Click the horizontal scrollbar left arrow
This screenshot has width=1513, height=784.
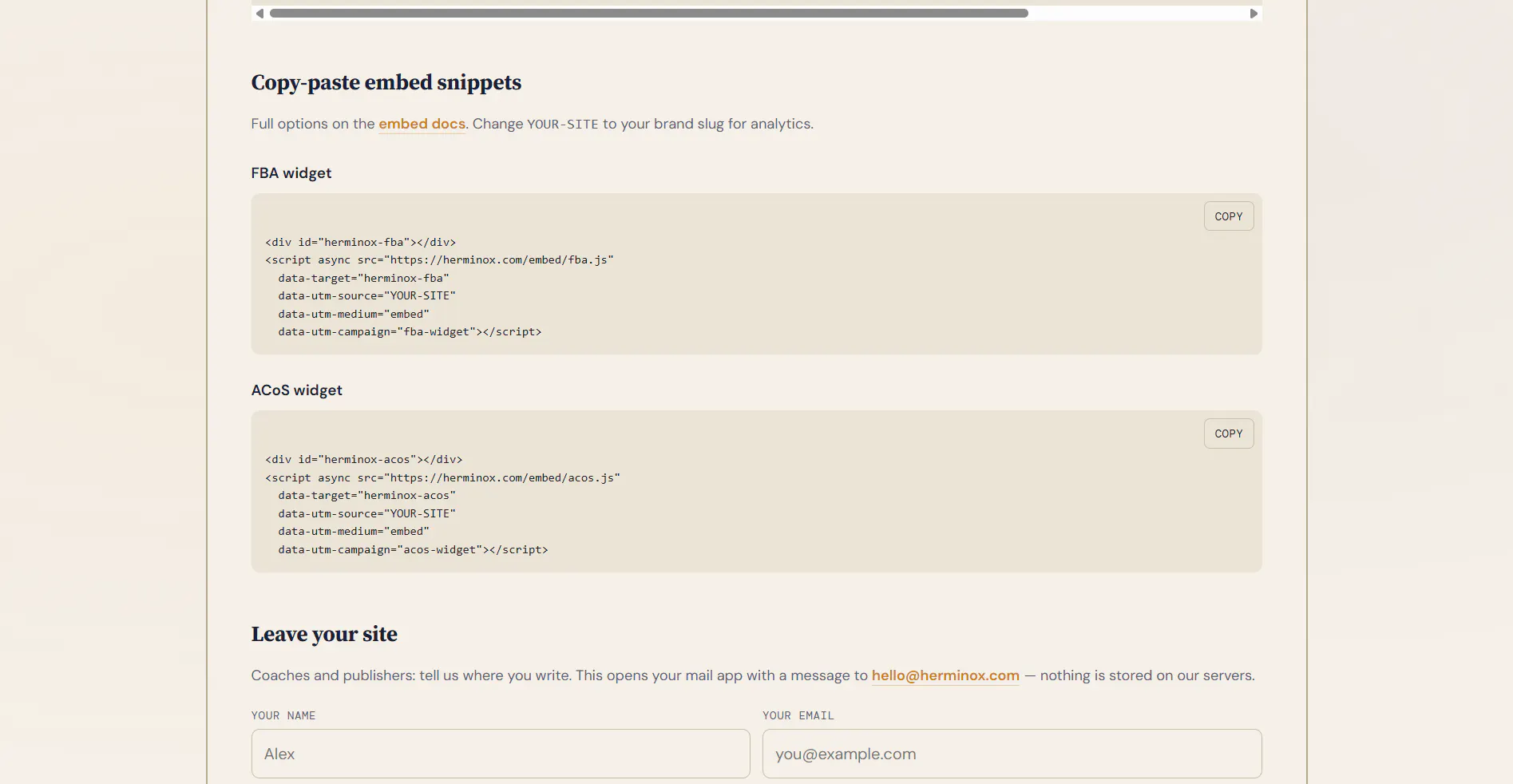point(259,14)
